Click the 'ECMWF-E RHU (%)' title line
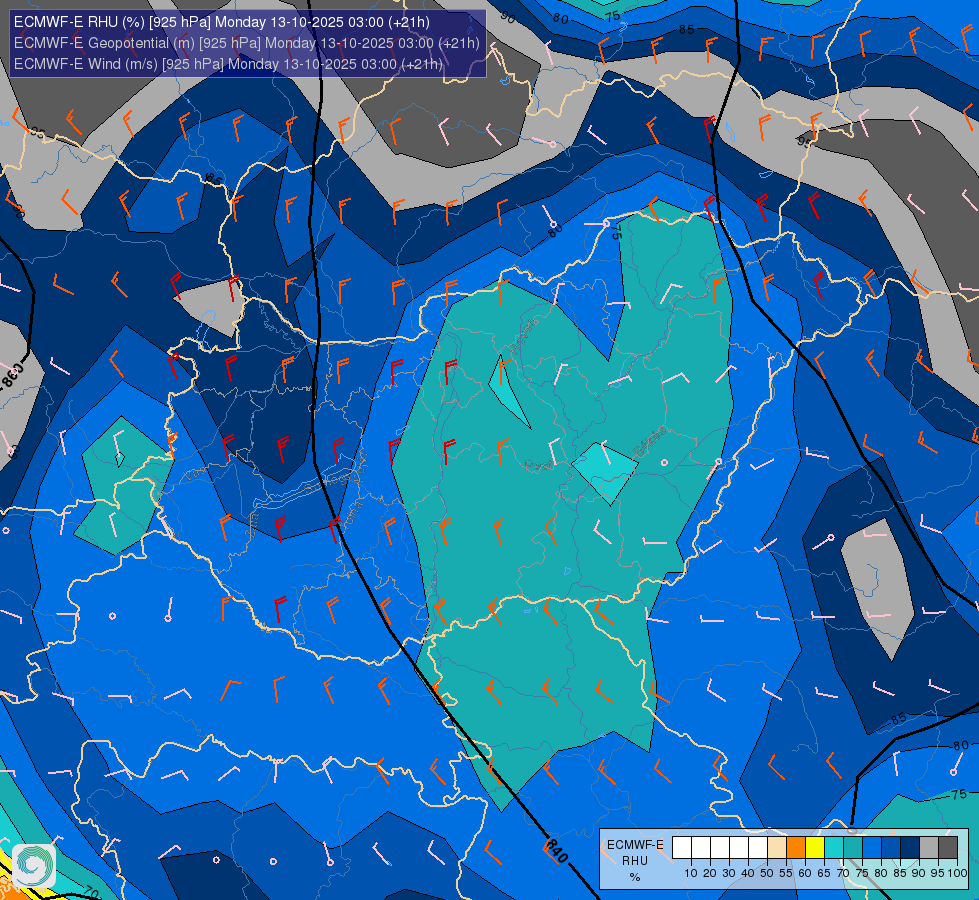 pos(222,22)
